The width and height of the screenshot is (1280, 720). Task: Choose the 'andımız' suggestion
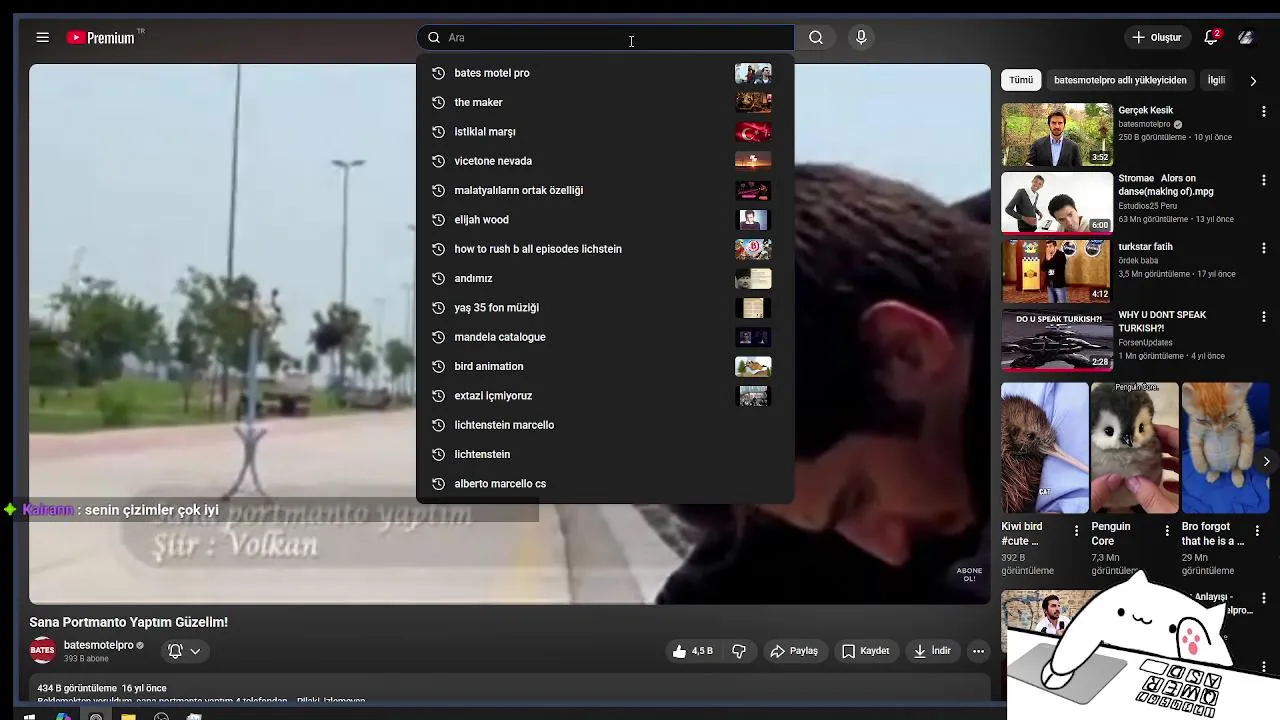(605, 278)
